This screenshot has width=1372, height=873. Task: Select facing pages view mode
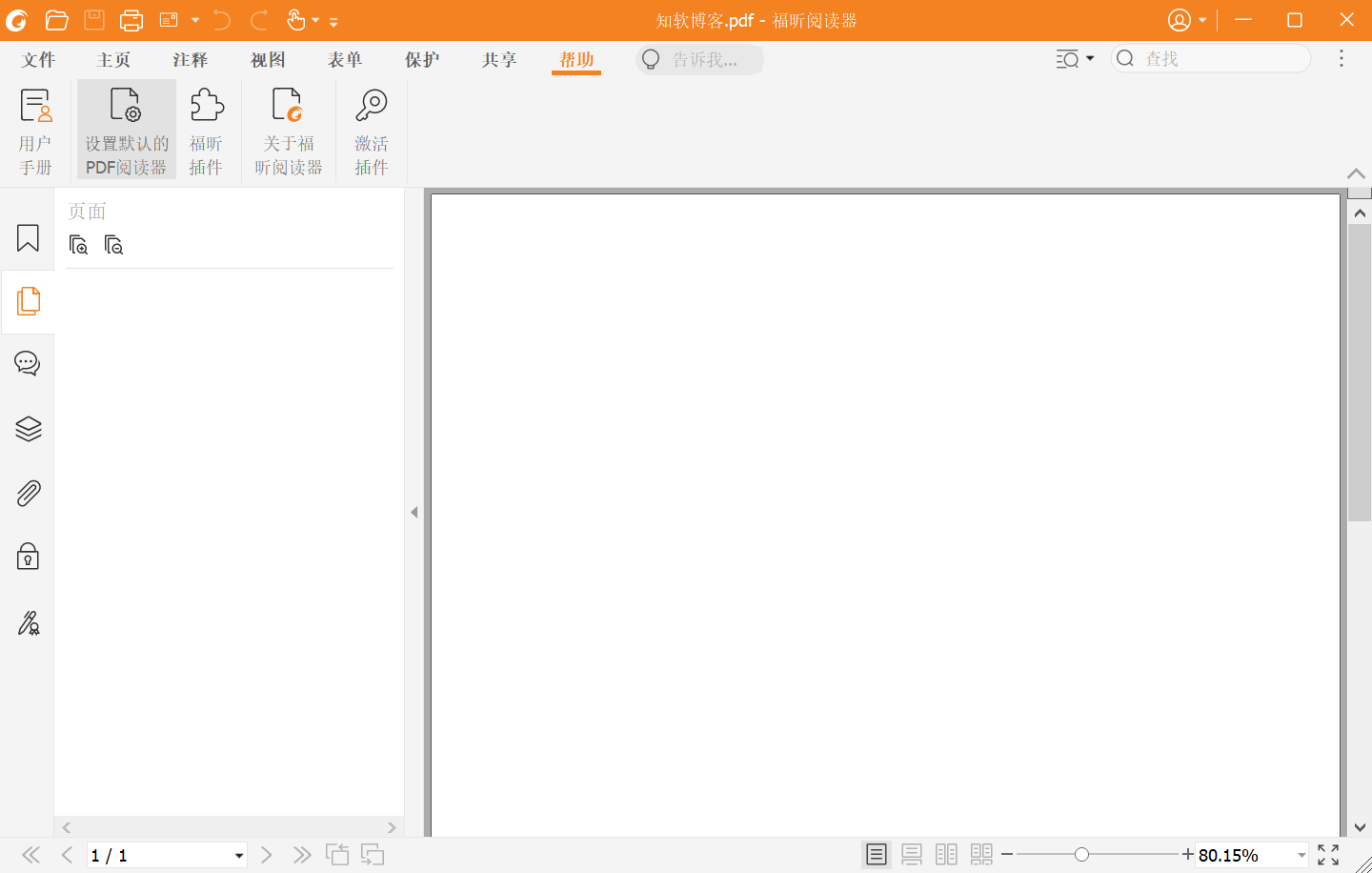pyautogui.click(x=946, y=855)
